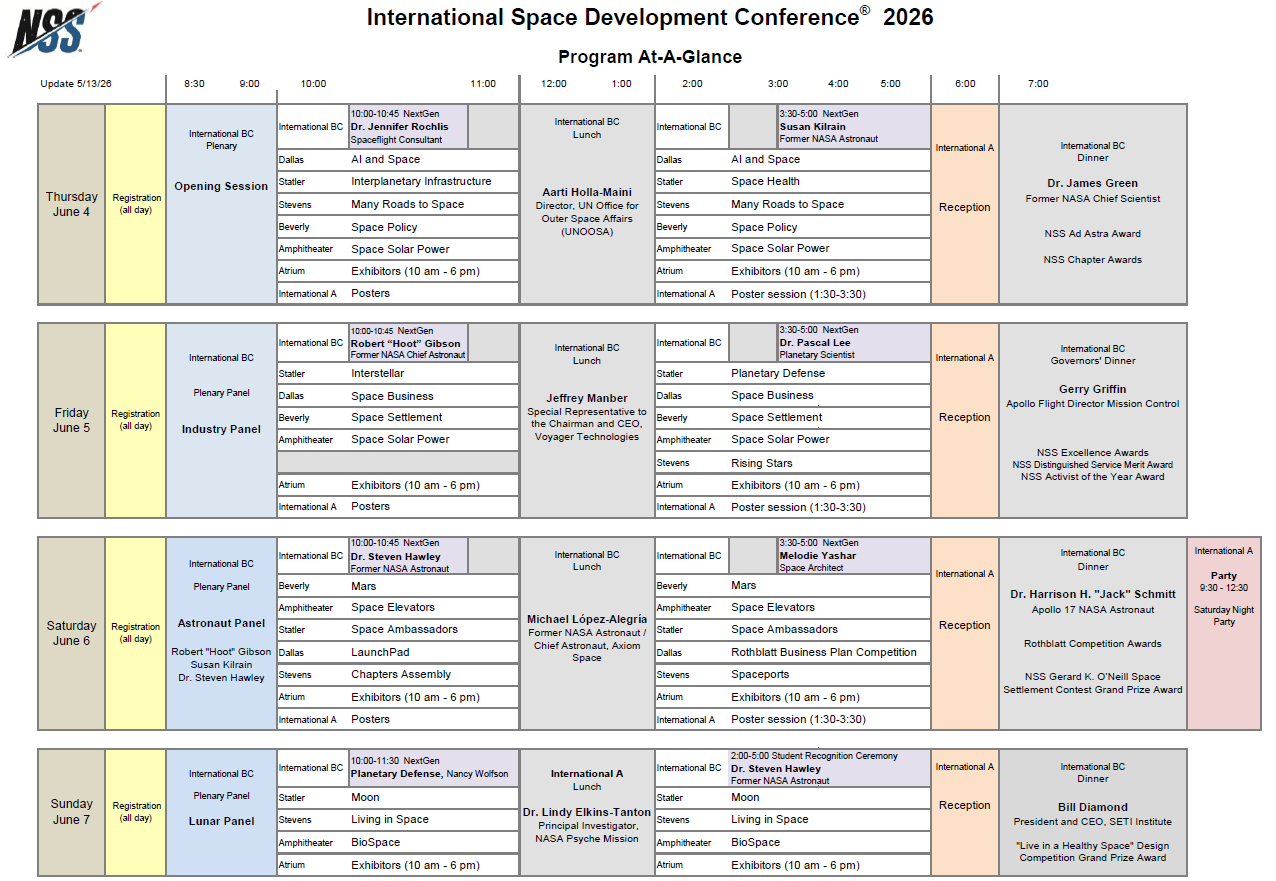This screenshot has width=1276, height=881.
Task: Select the Astronaut Panel heading
Action: (221, 623)
